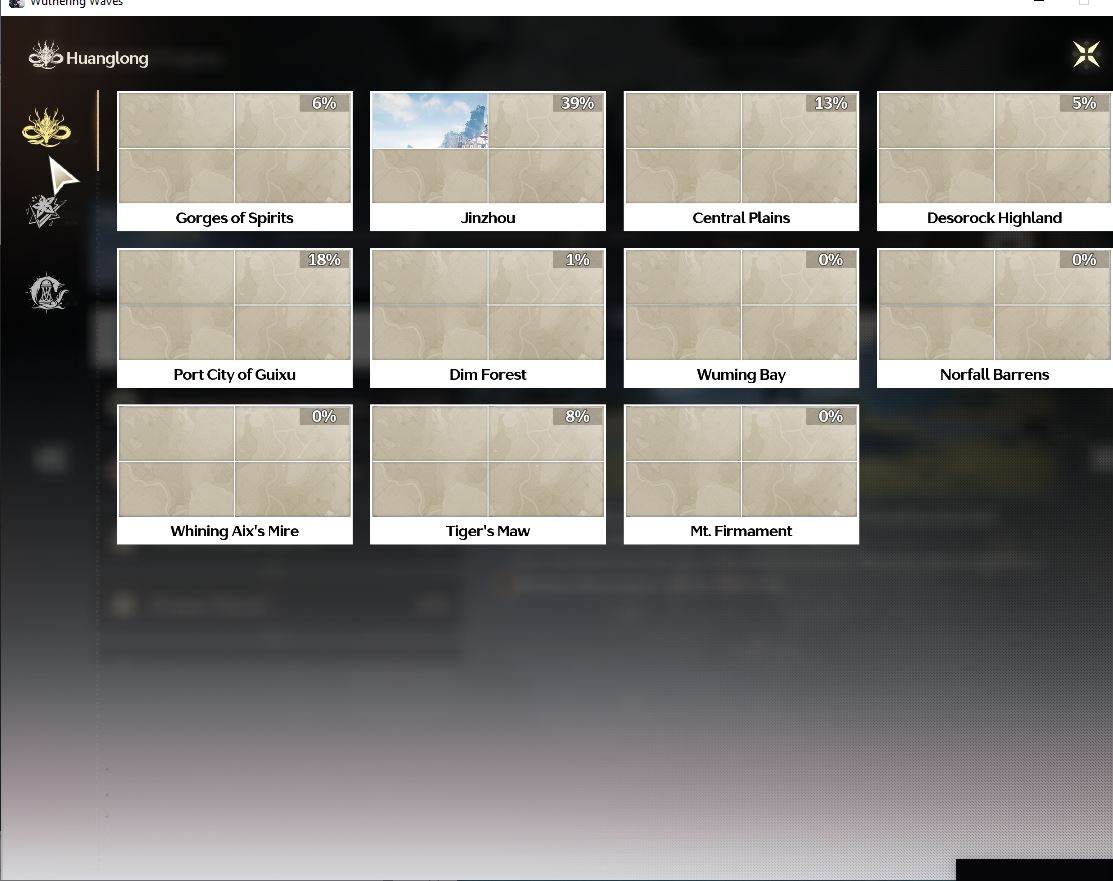Open the Gorges of Spirits card
Screen dimensions: 1113x881
point(234,161)
